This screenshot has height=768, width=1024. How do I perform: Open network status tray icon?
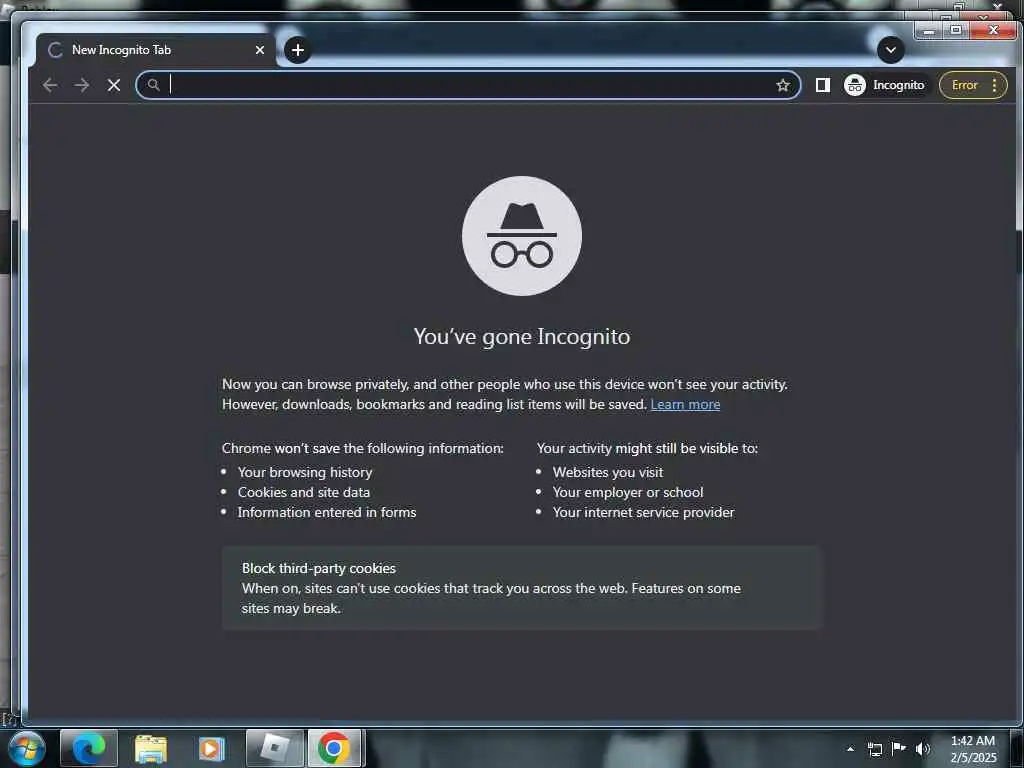(x=874, y=749)
